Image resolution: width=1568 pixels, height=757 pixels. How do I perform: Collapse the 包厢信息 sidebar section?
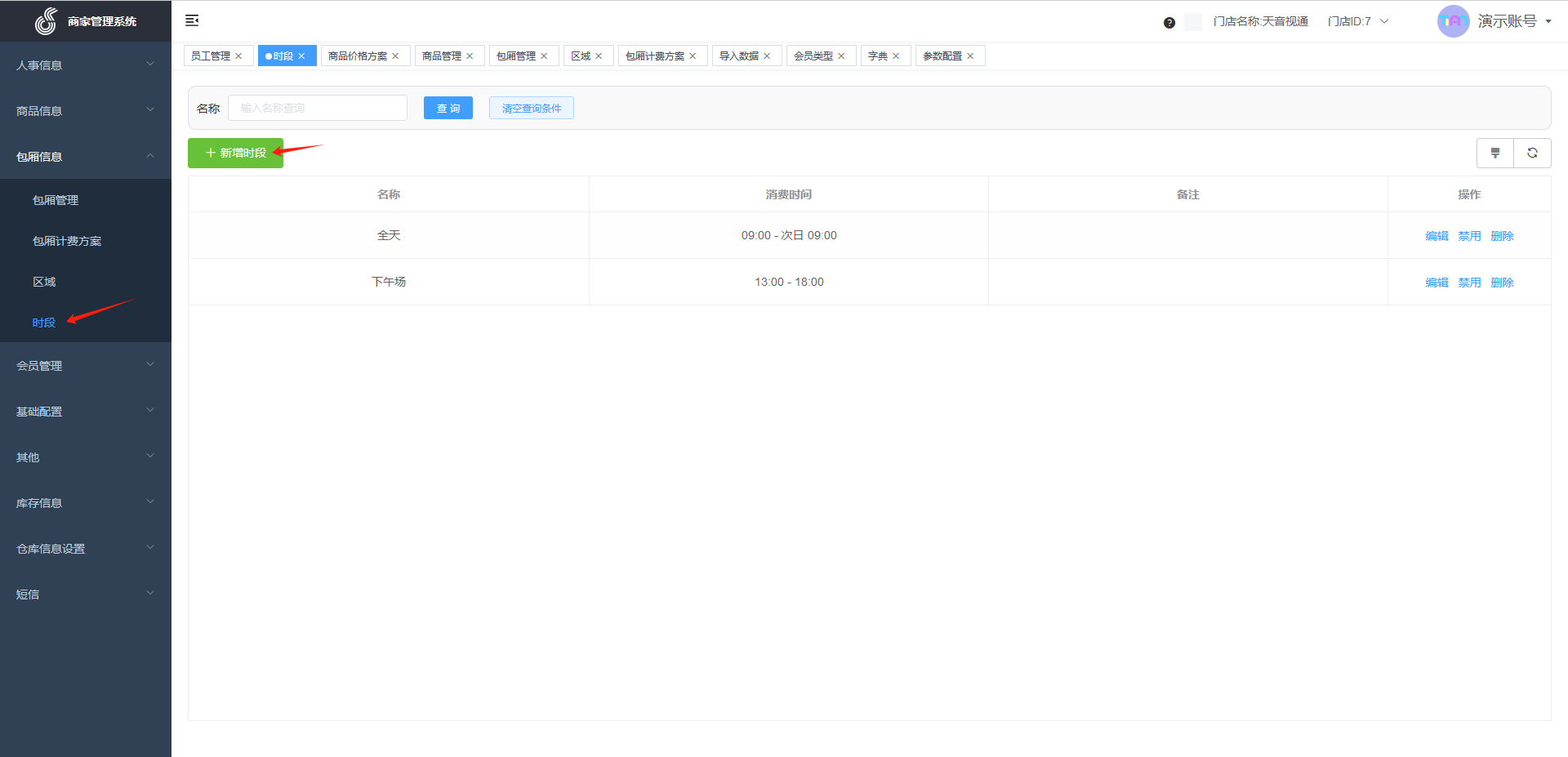pos(85,156)
